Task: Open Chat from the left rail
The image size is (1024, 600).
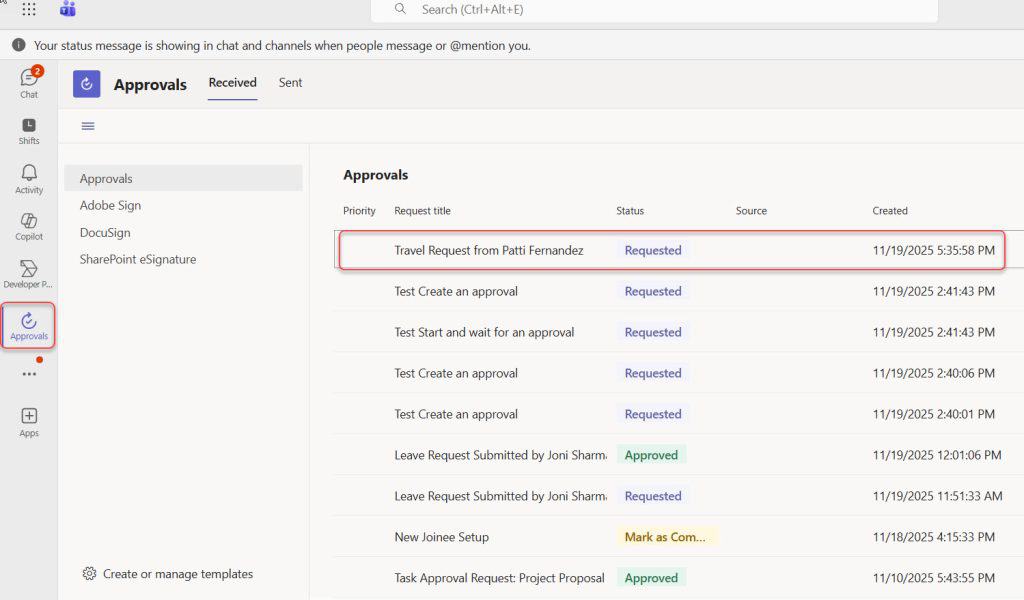Action: click(x=28, y=78)
